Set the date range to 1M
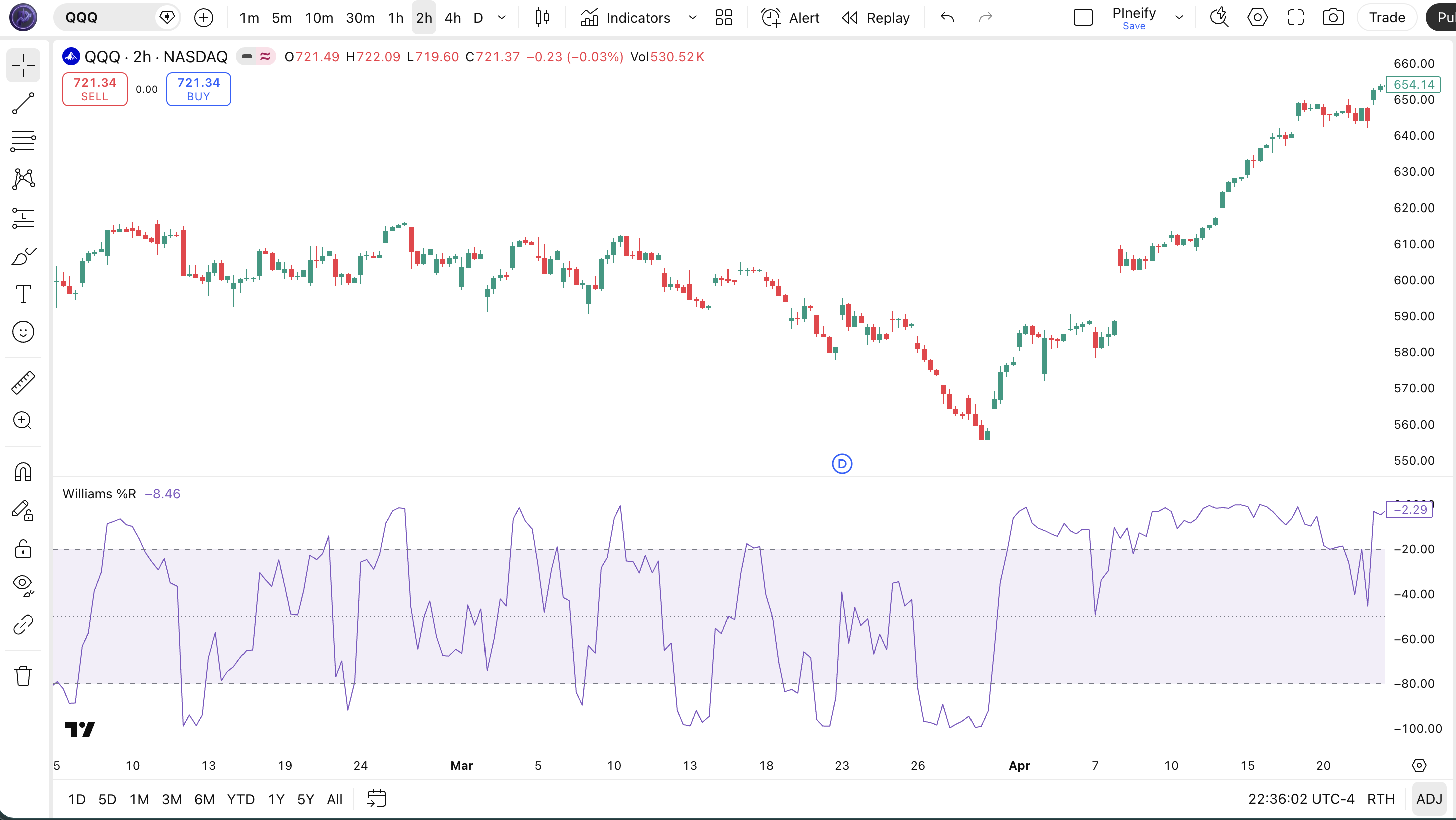The image size is (1456, 820). [x=139, y=799]
